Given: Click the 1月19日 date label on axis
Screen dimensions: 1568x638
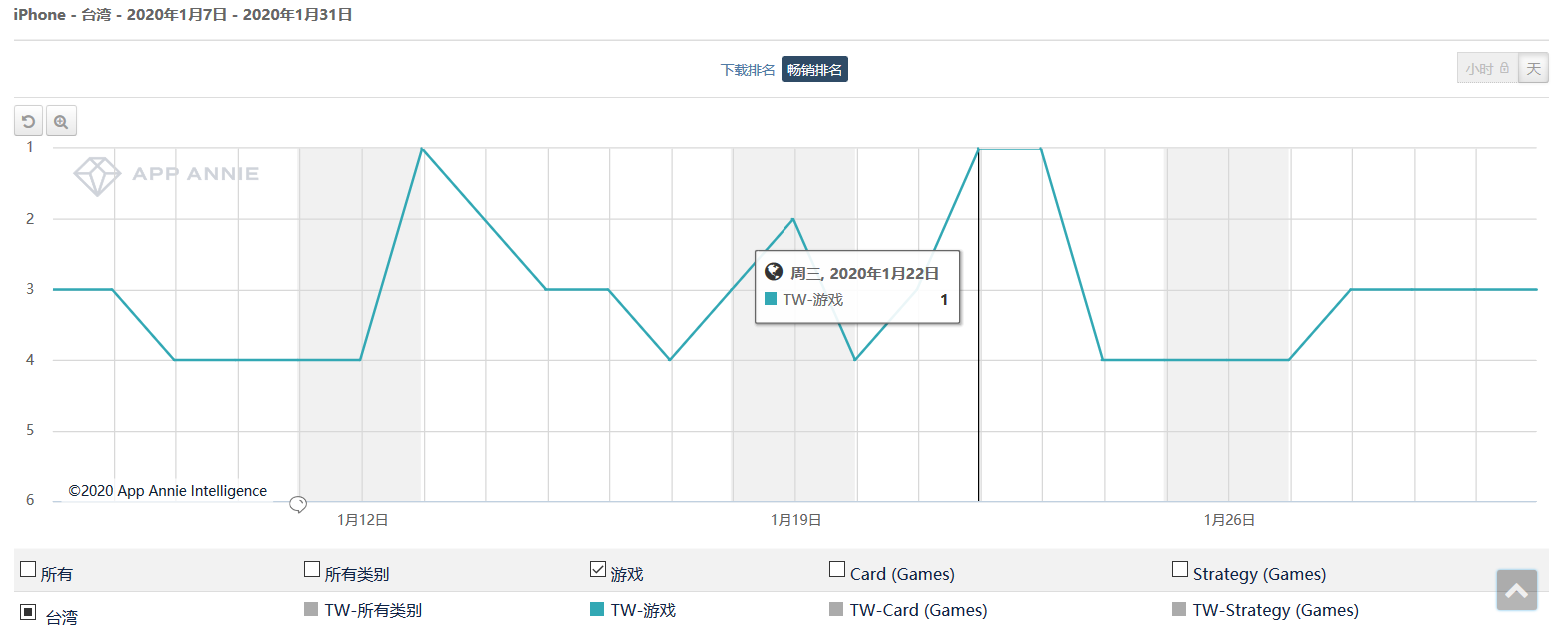Looking at the screenshot, I should tap(795, 520).
